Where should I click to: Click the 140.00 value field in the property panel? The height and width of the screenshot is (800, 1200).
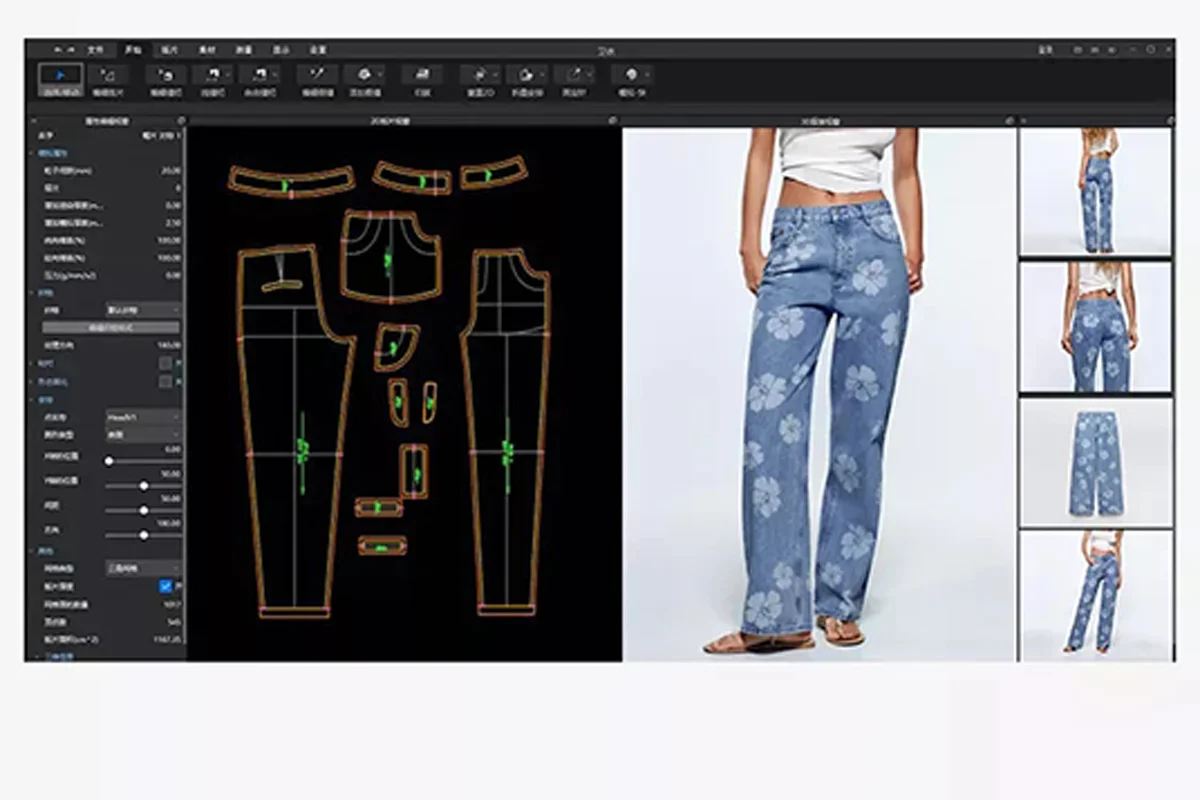(169, 345)
